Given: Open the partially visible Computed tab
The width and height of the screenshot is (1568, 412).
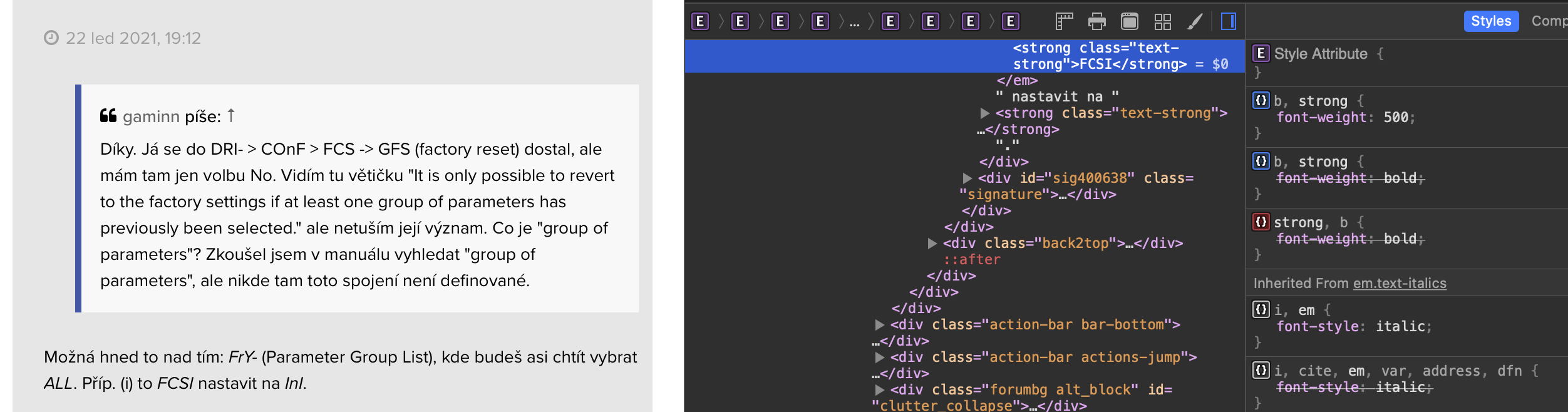Looking at the screenshot, I should (1548, 21).
